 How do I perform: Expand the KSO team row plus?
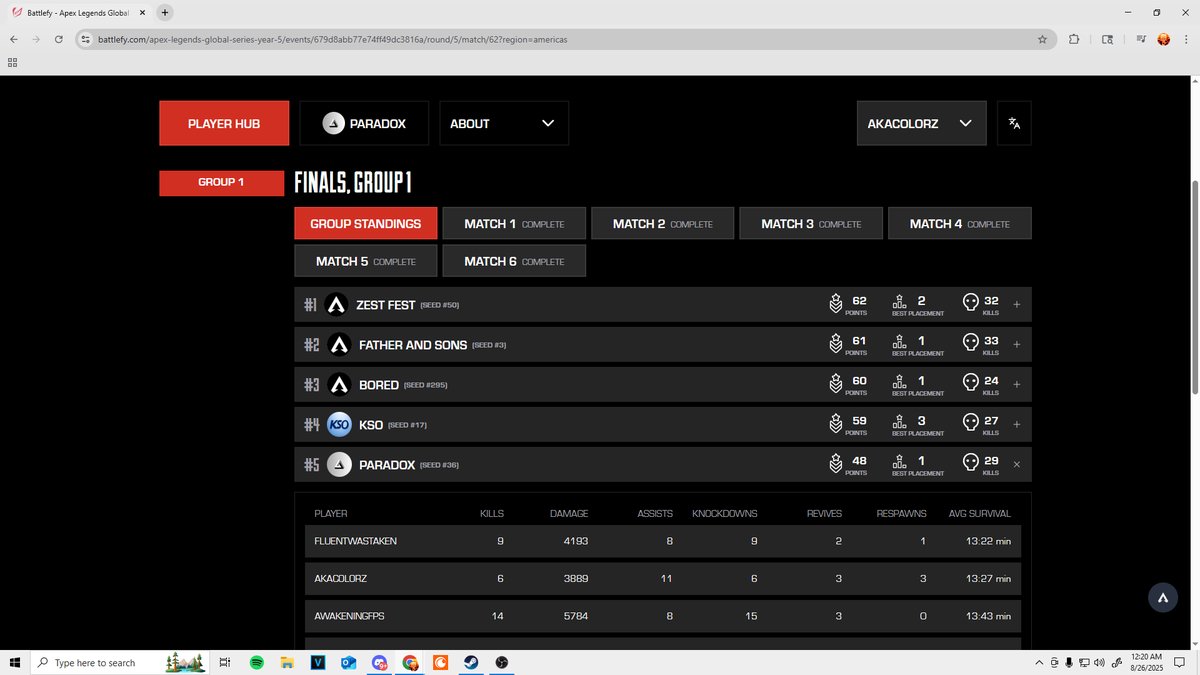click(1017, 424)
